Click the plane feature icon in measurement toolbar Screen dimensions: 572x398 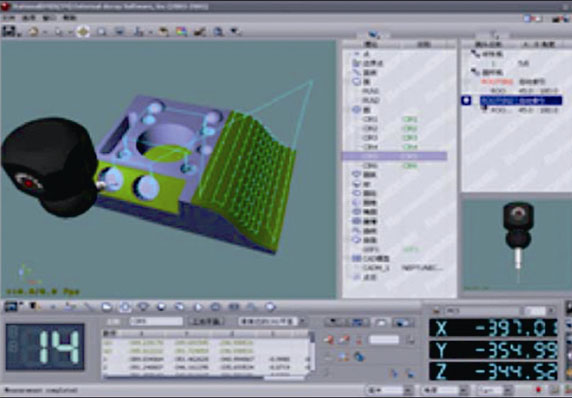click(107, 307)
